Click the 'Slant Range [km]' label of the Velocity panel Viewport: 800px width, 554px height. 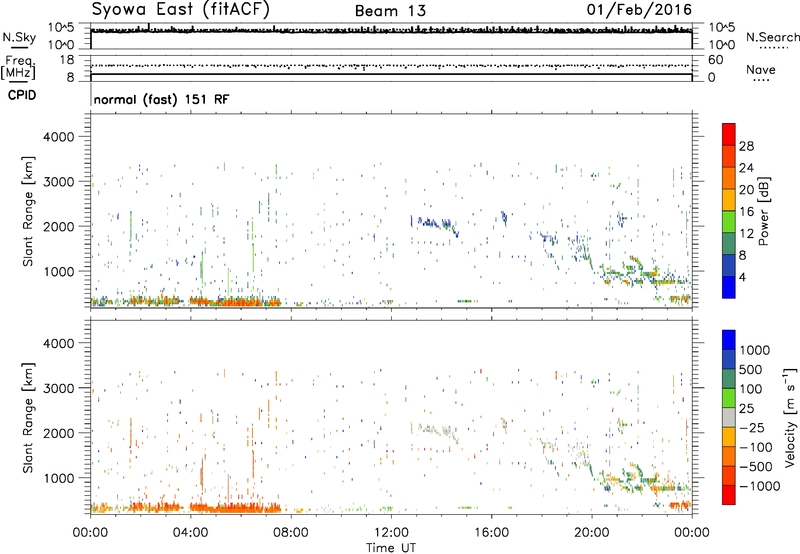[28, 417]
